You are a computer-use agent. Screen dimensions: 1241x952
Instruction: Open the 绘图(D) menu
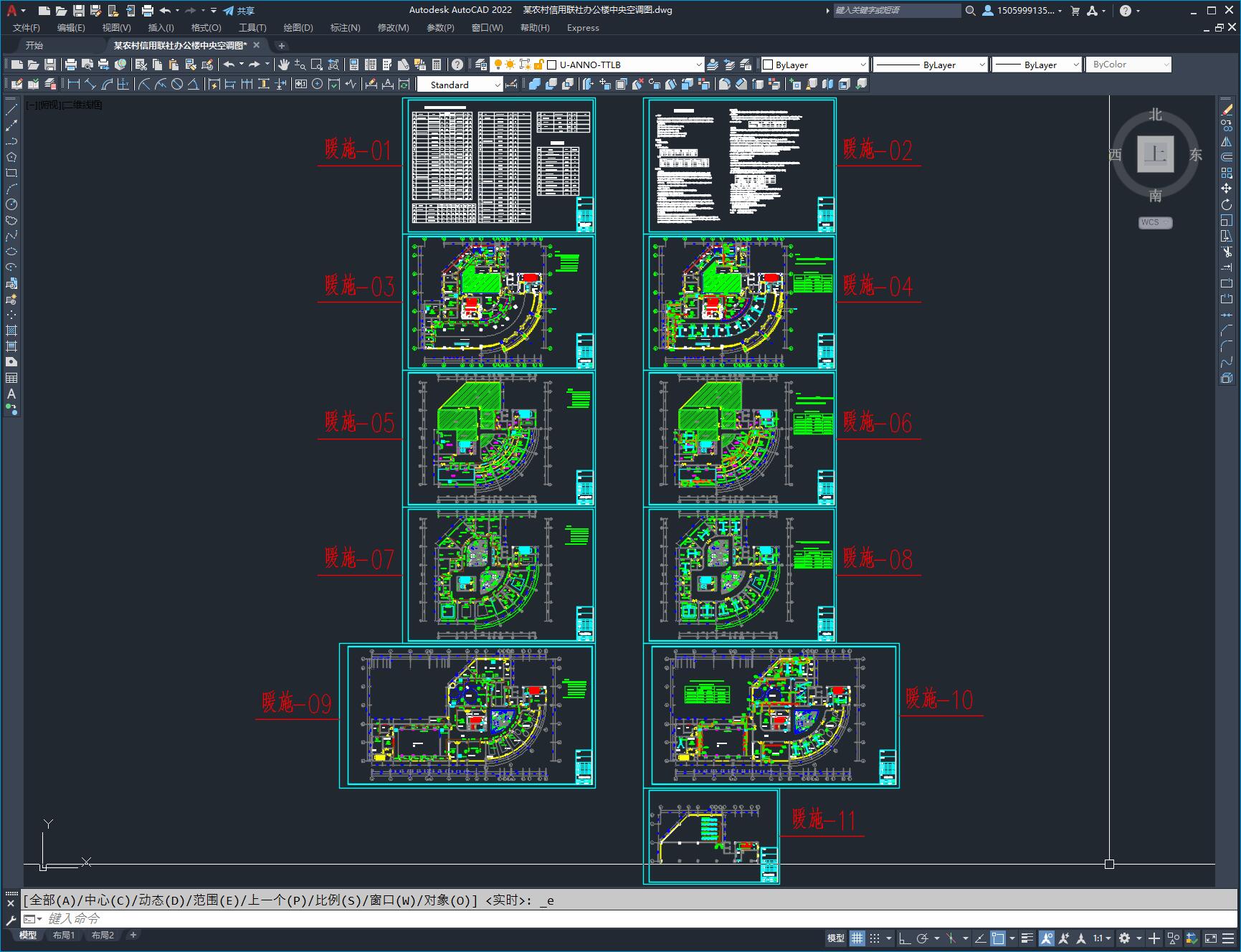[x=298, y=28]
